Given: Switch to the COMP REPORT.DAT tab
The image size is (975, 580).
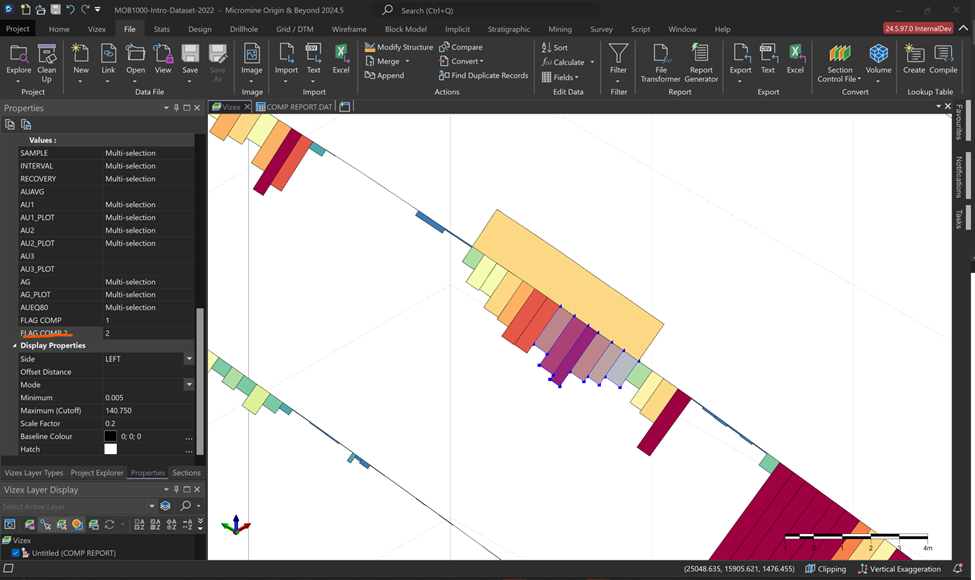Looking at the screenshot, I should 293,107.
